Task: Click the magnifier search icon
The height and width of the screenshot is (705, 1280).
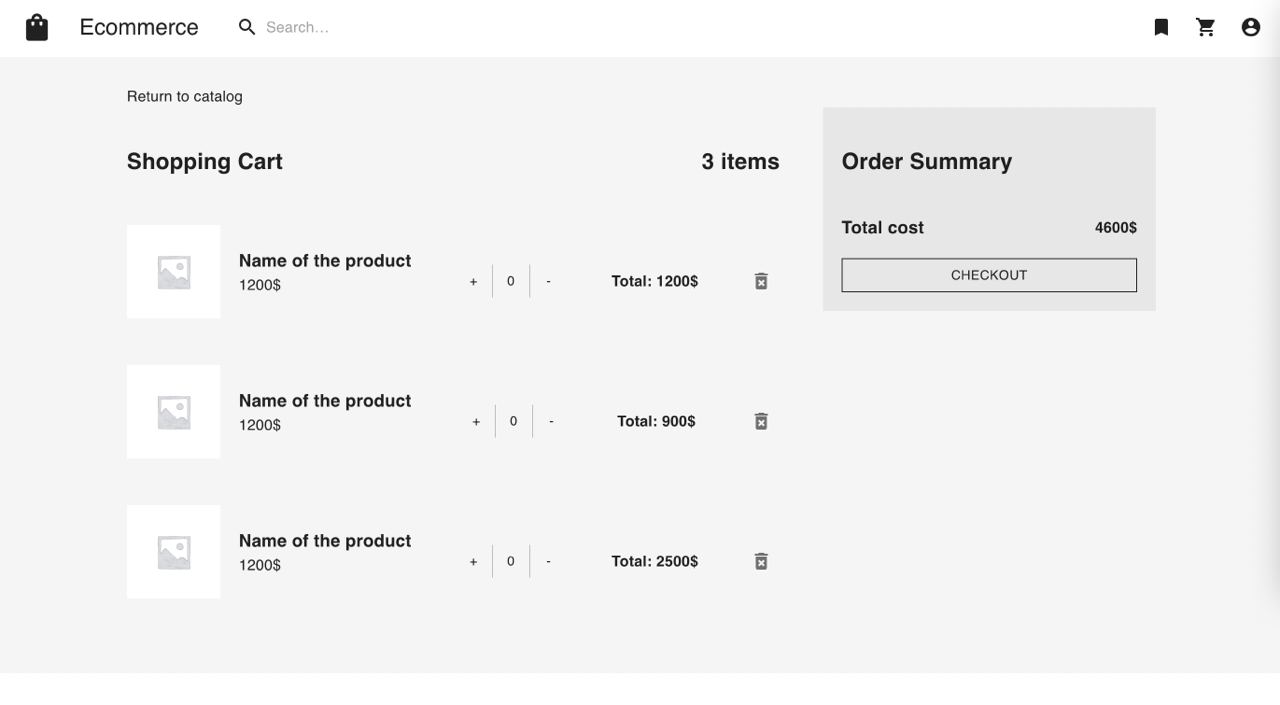Action: [x=247, y=27]
